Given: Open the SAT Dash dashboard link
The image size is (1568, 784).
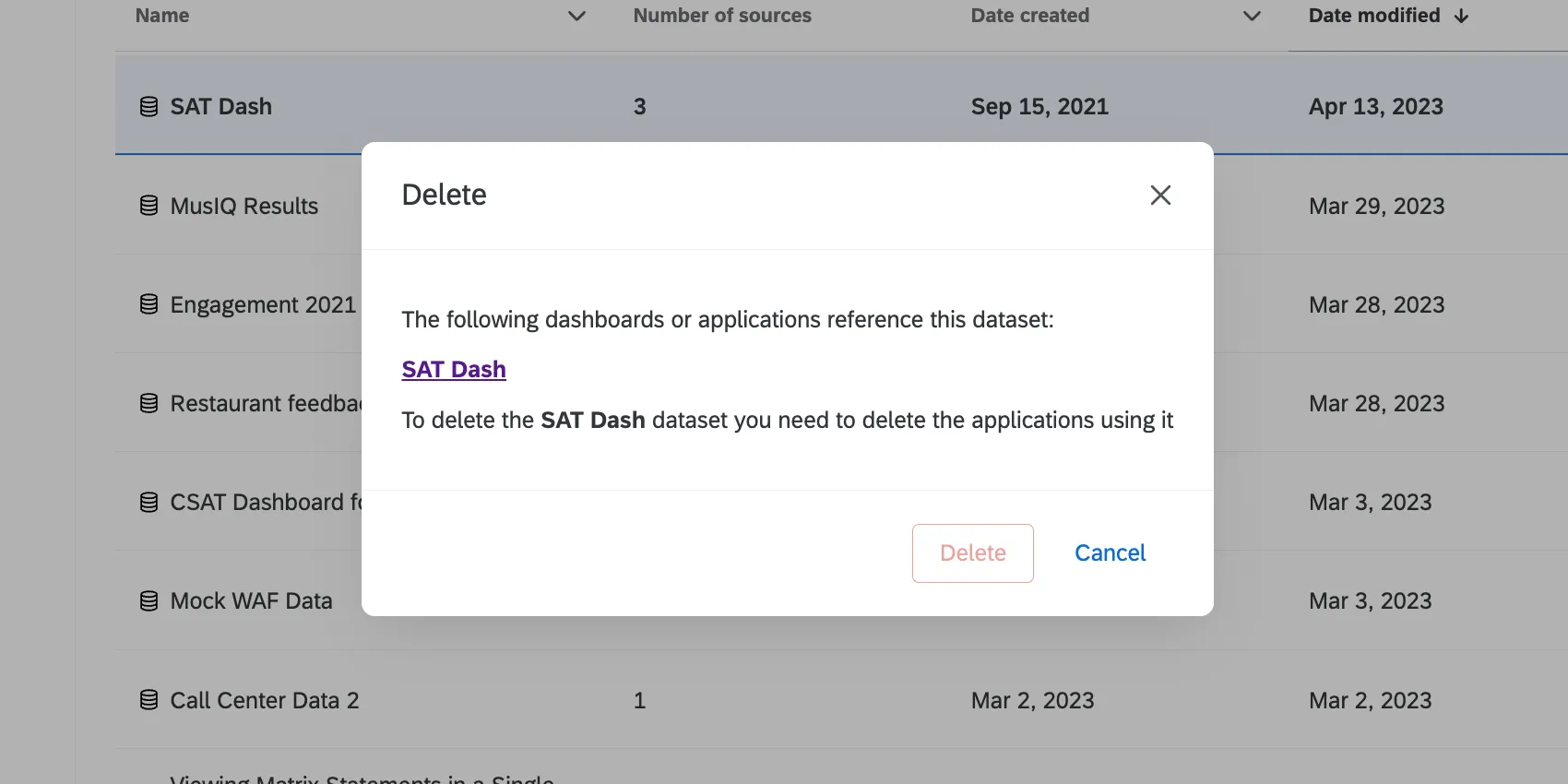Looking at the screenshot, I should [x=454, y=369].
